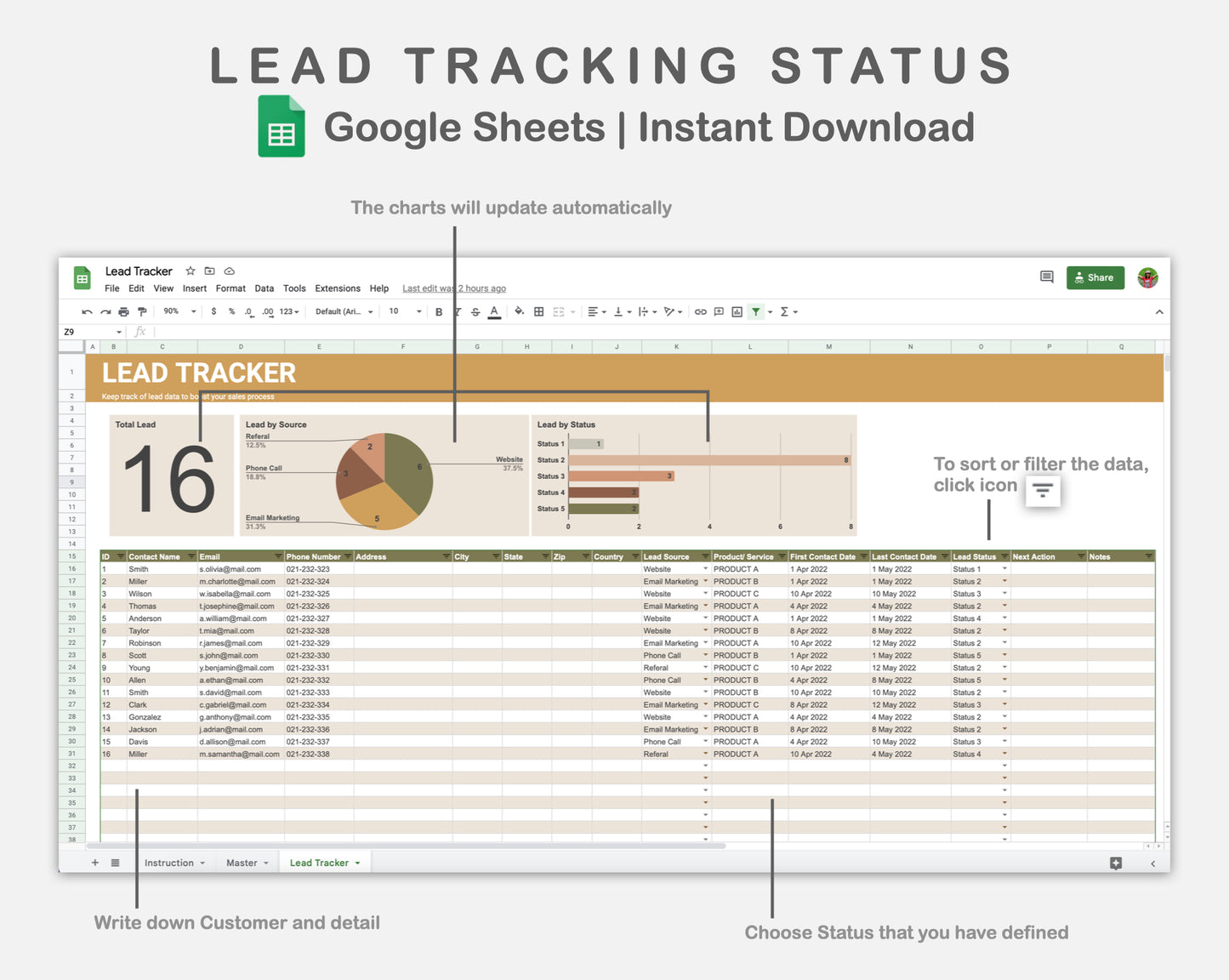Open the Extensions menu
The image size is (1229, 980).
(337, 288)
